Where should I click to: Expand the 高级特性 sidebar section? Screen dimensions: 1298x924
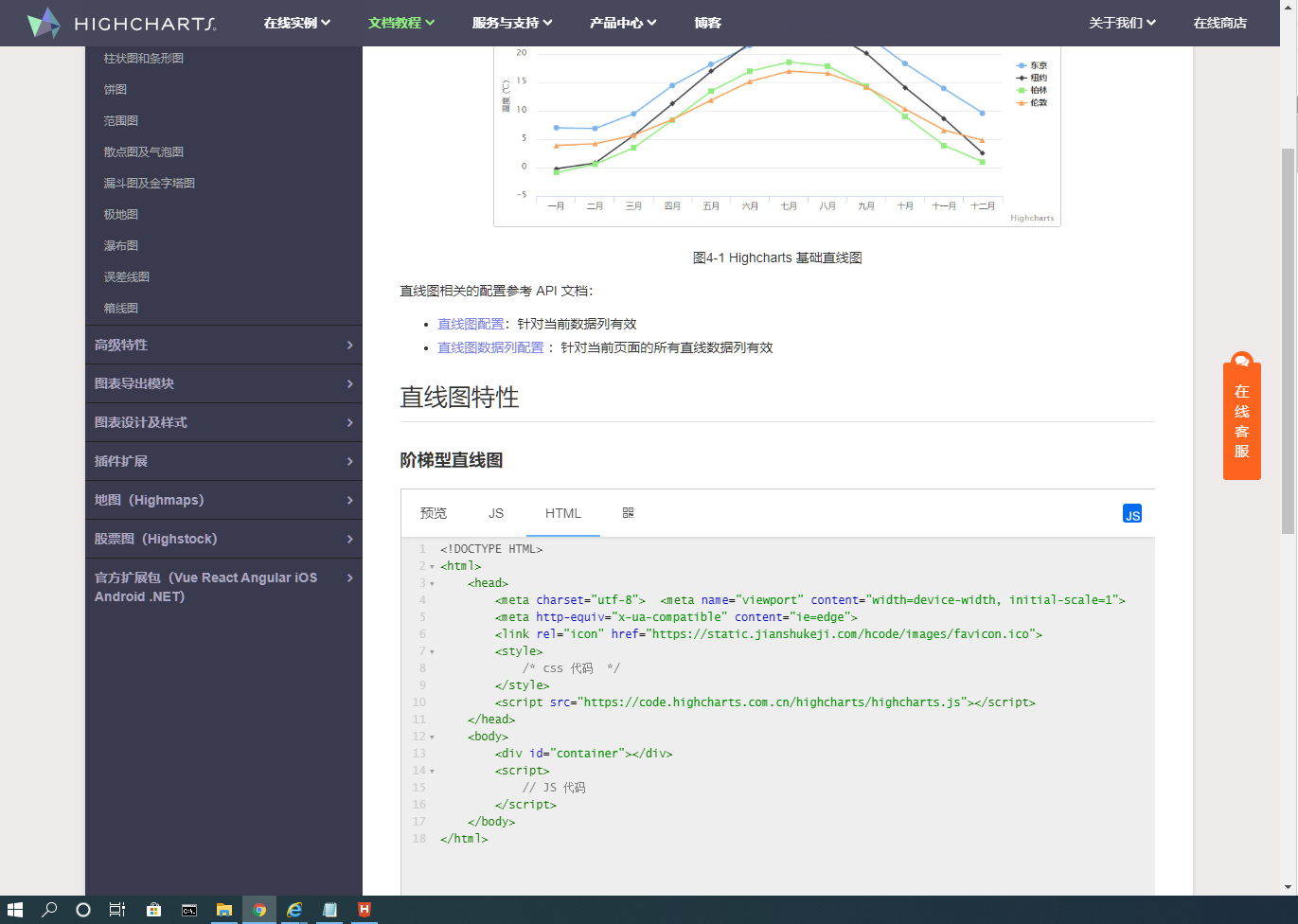[223, 345]
